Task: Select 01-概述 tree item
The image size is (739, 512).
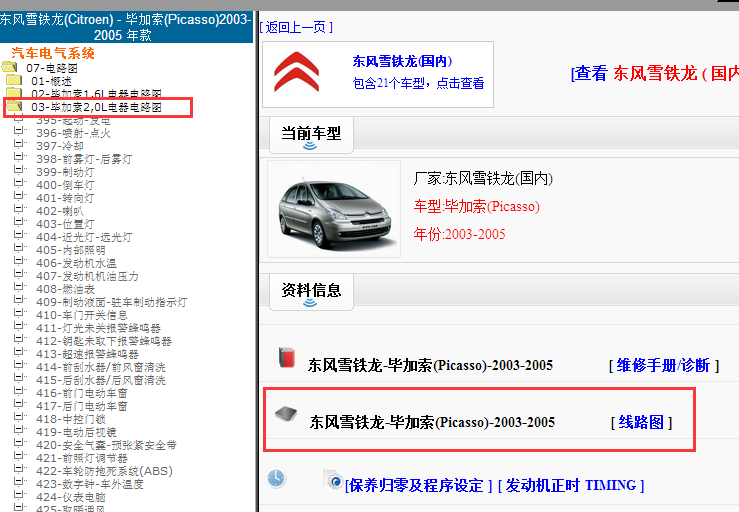Action: (51, 81)
